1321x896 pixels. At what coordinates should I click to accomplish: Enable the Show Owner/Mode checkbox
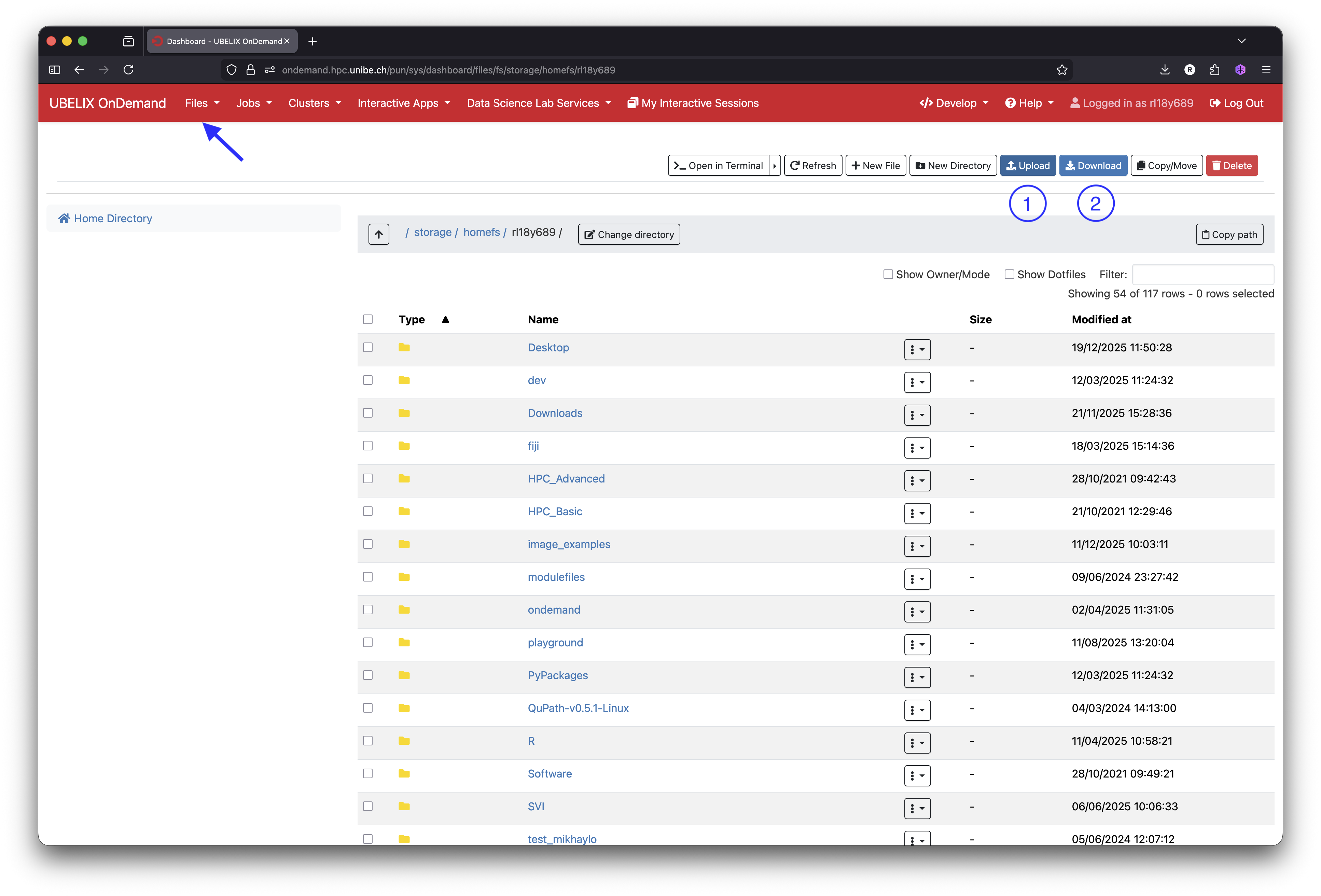(x=888, y=275)
